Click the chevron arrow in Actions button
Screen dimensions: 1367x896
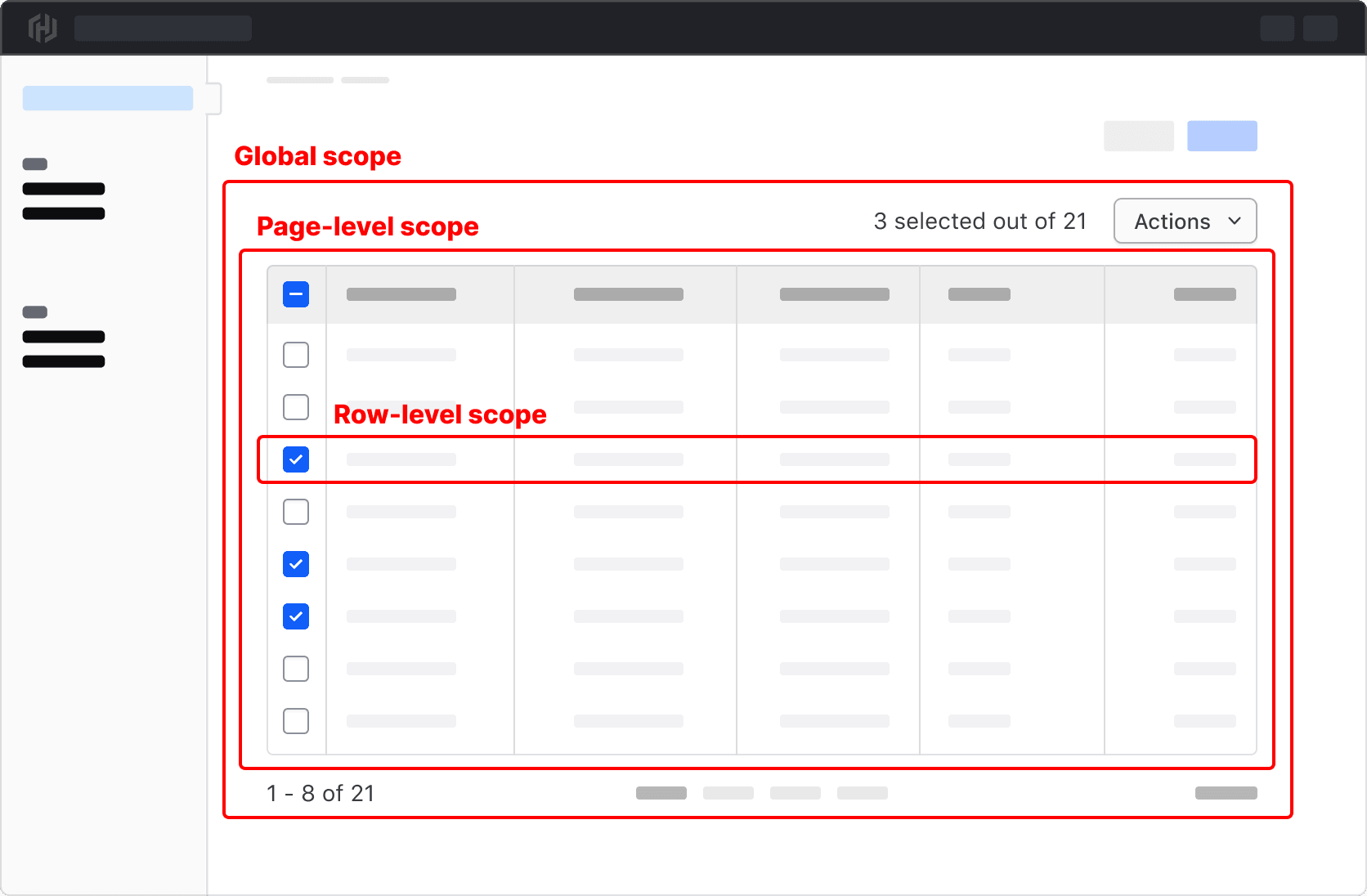point(1234,222)
